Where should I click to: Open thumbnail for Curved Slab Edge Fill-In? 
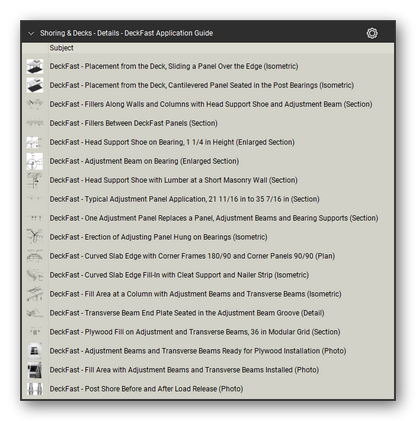tap(35, 275)
